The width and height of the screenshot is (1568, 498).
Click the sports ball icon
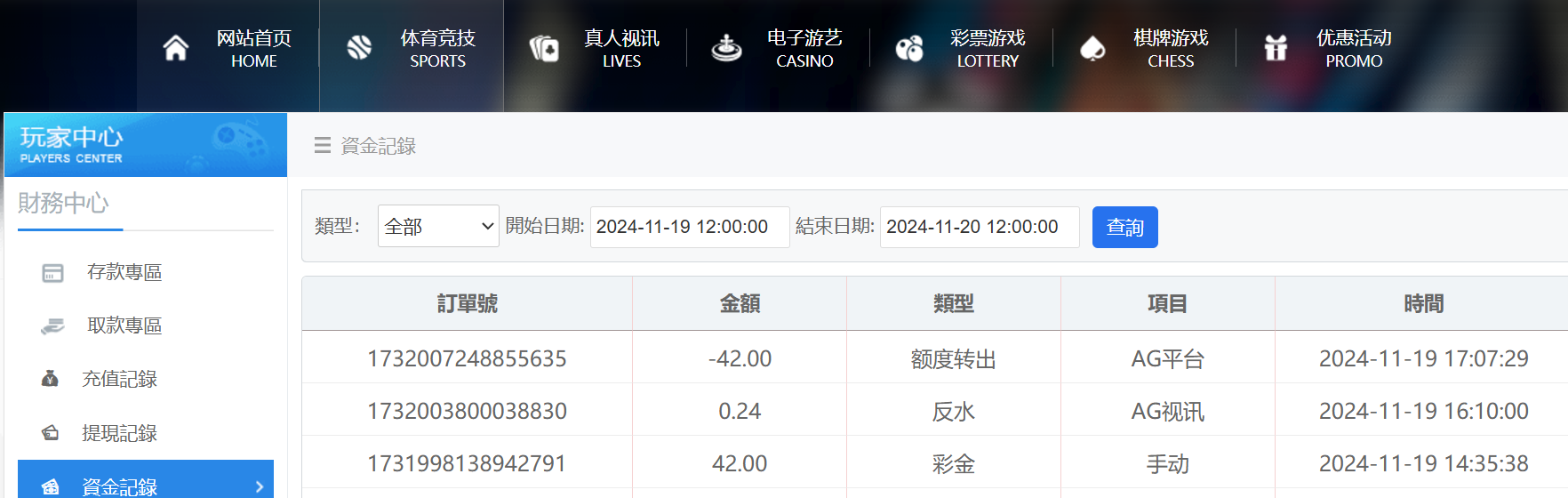359,48
